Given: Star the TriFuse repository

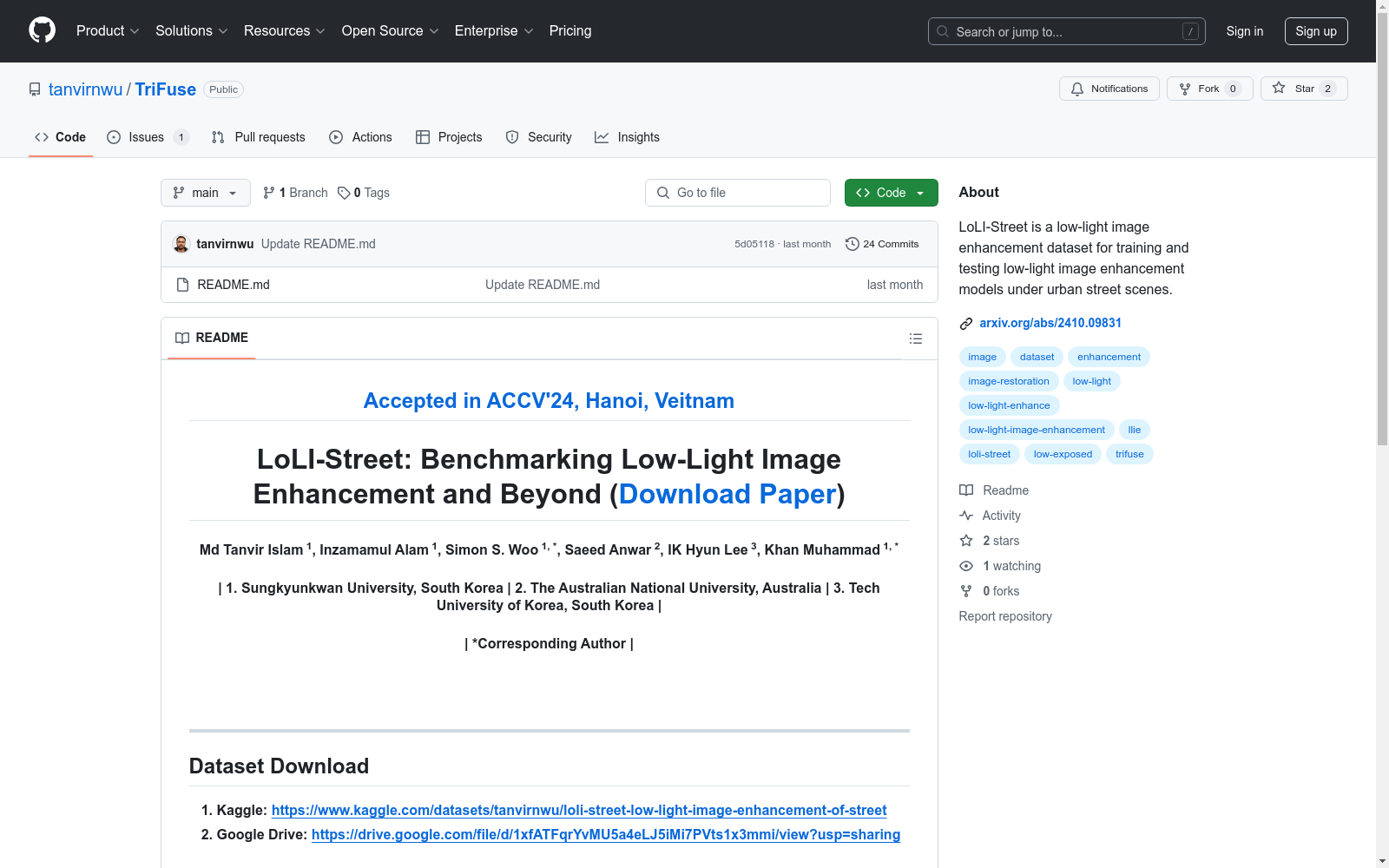Looking at the screenshot, I should tap(1303, 89).
